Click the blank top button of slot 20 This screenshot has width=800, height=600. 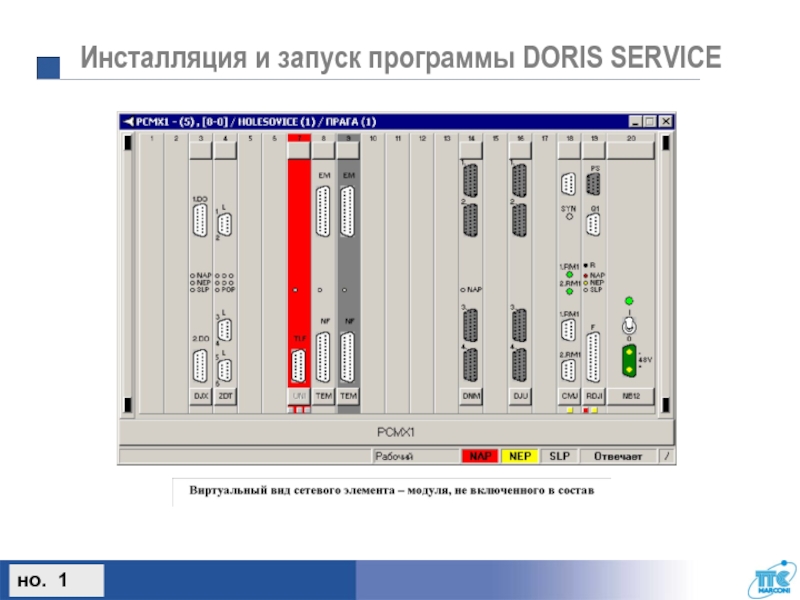coord(631,151)
